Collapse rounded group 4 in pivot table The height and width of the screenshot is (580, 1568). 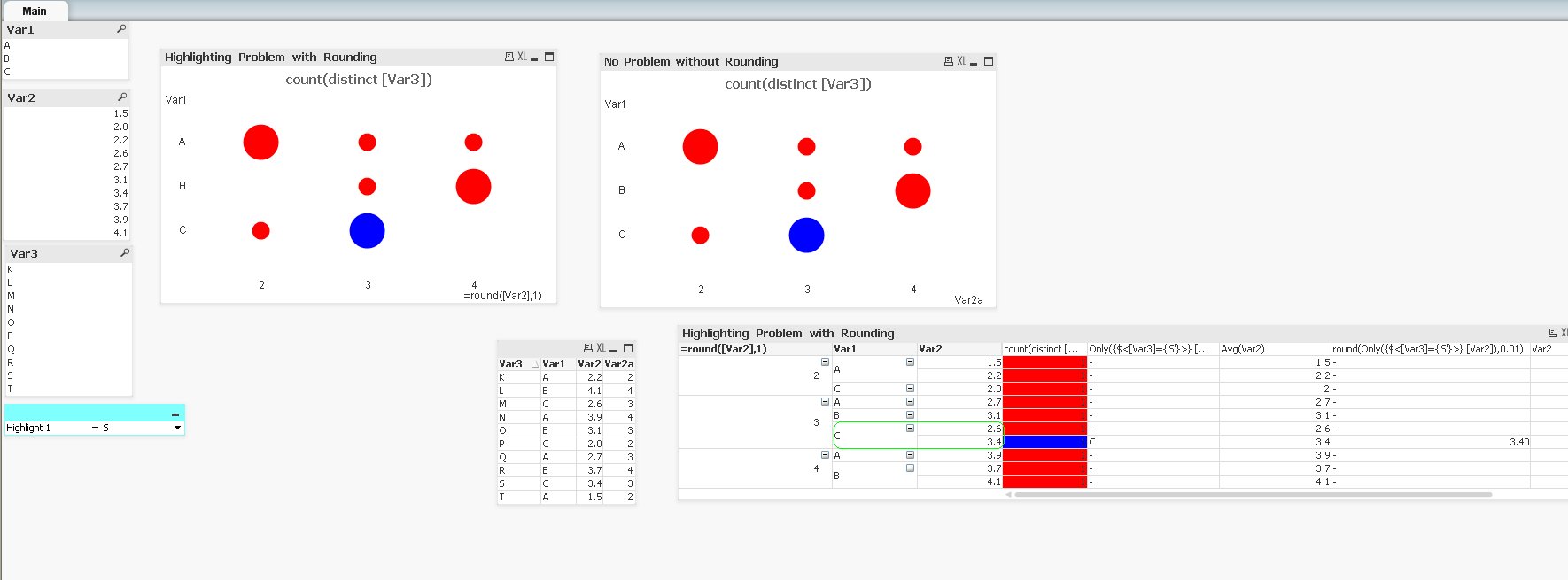[825, 455]
